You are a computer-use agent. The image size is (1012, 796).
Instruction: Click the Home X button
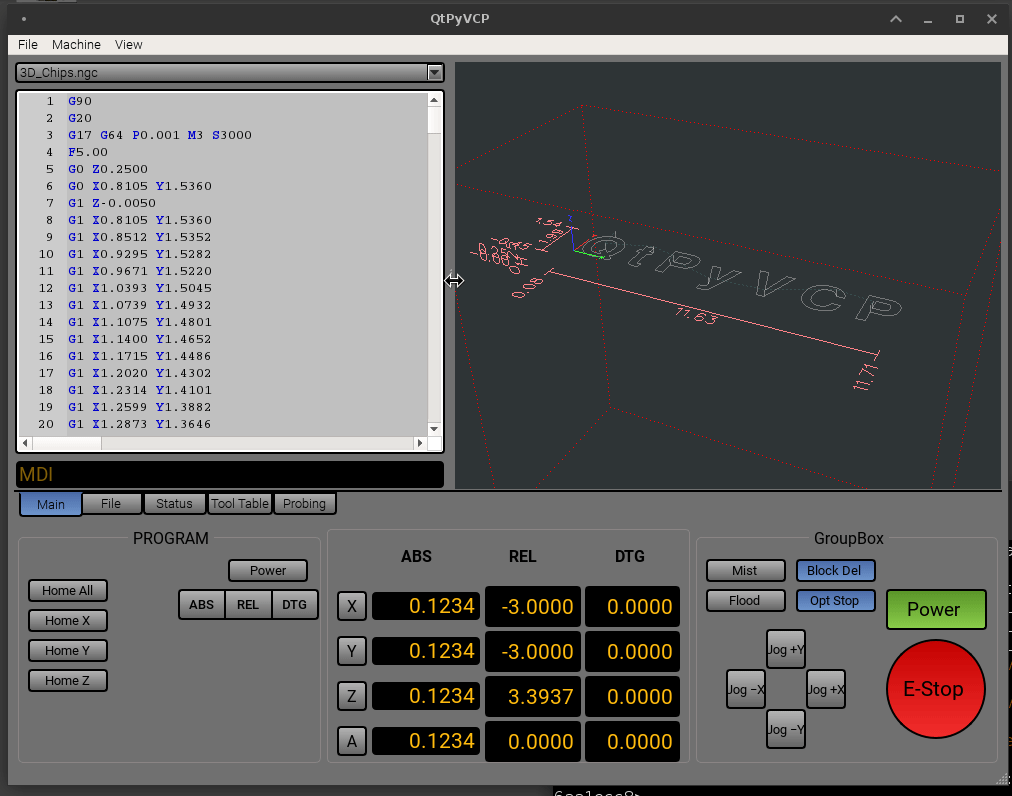[68, 620]
